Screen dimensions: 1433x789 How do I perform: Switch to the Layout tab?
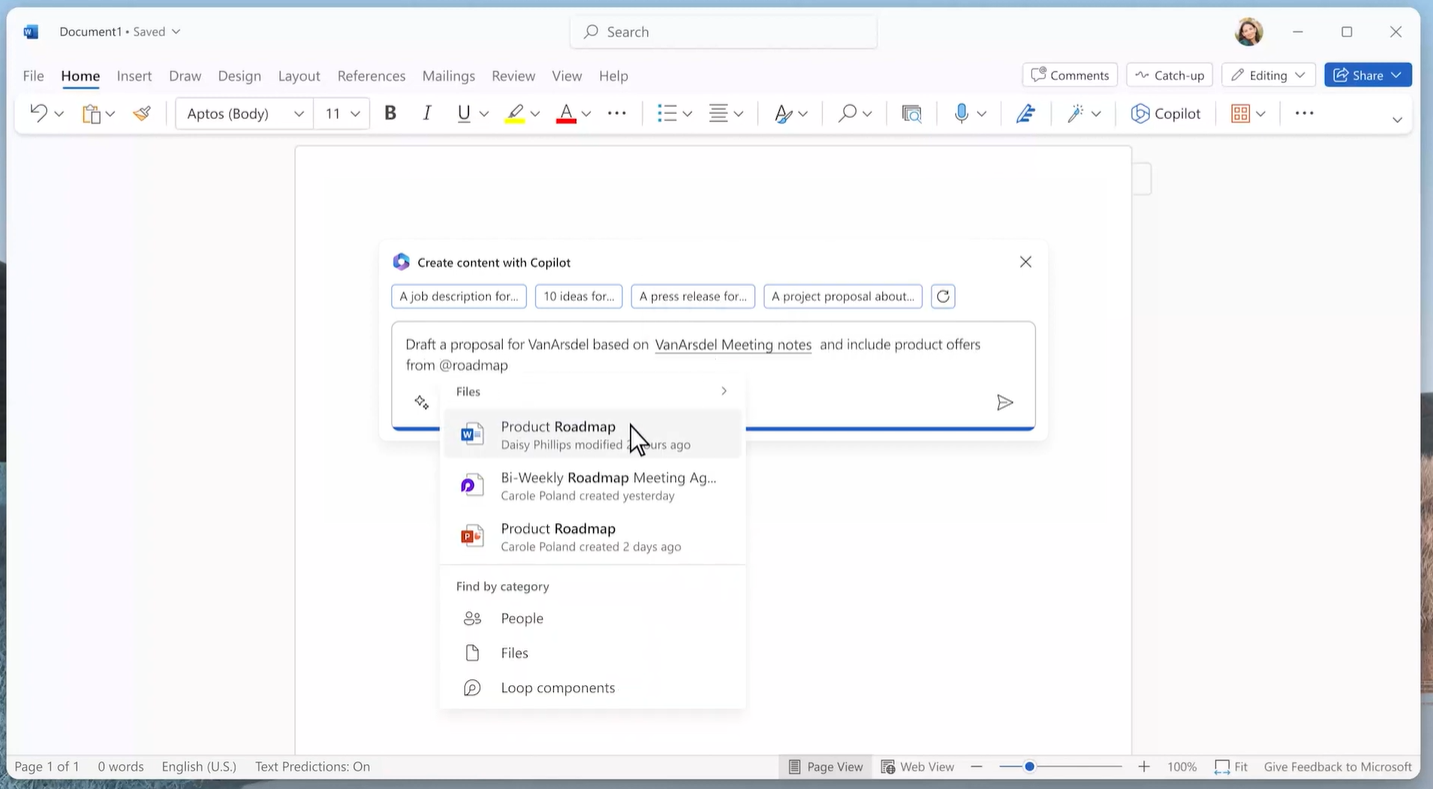coord(299,76)
